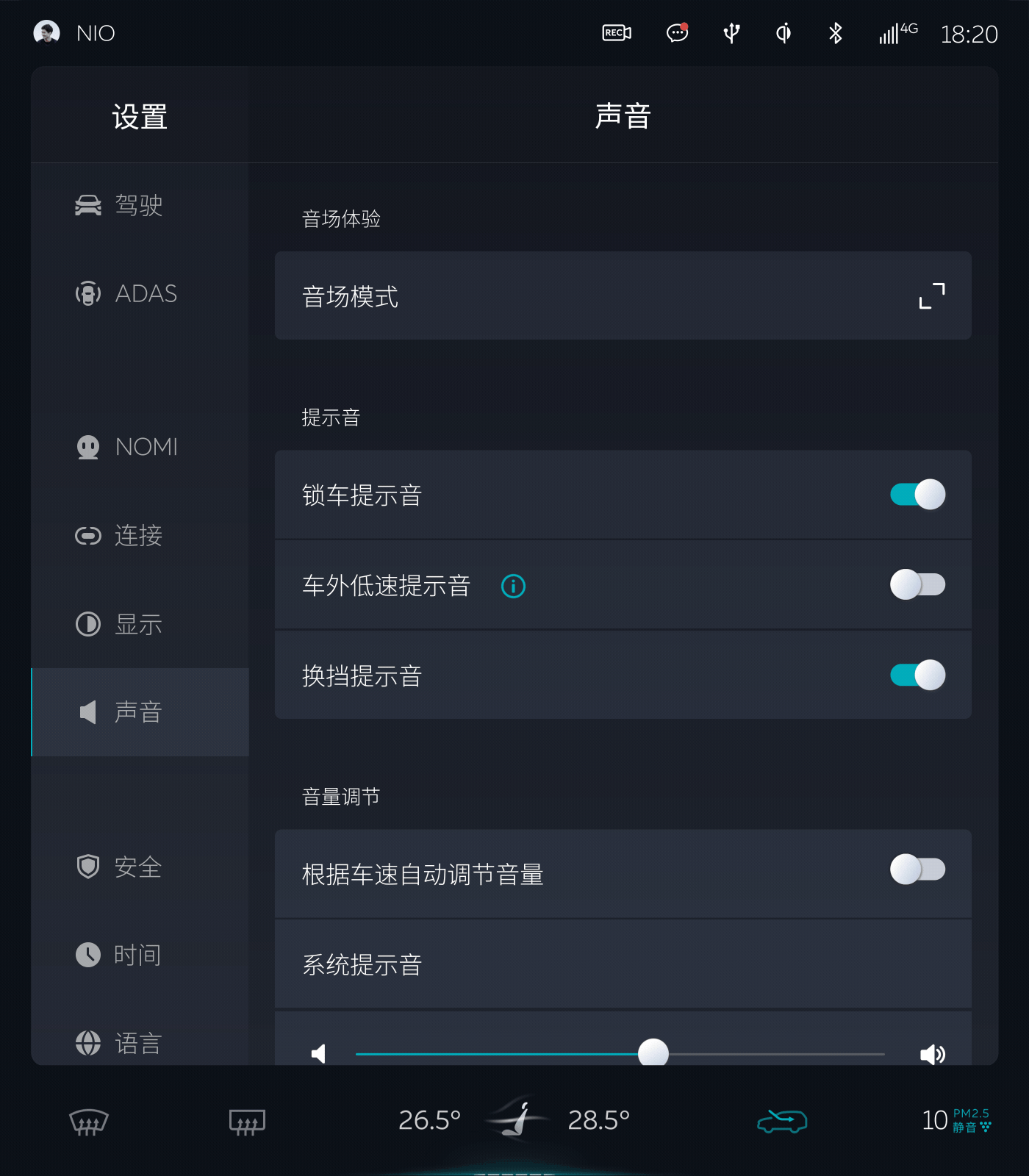Open the air recirculation car icon

pos(782,1121)
